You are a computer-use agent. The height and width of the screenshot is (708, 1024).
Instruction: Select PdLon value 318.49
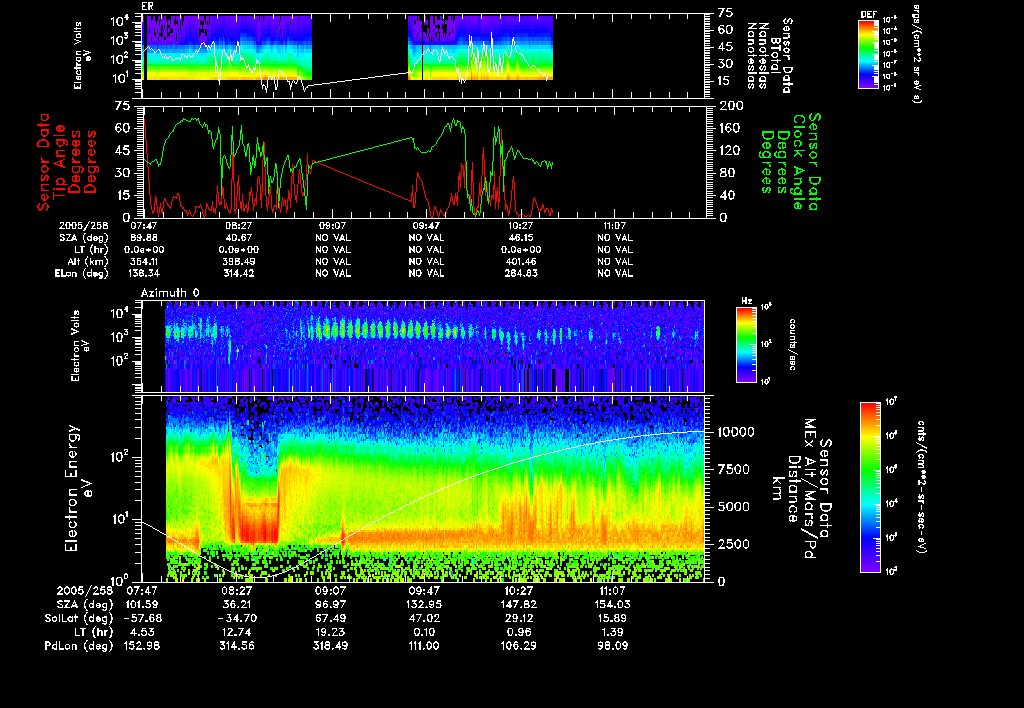point(330,645)
